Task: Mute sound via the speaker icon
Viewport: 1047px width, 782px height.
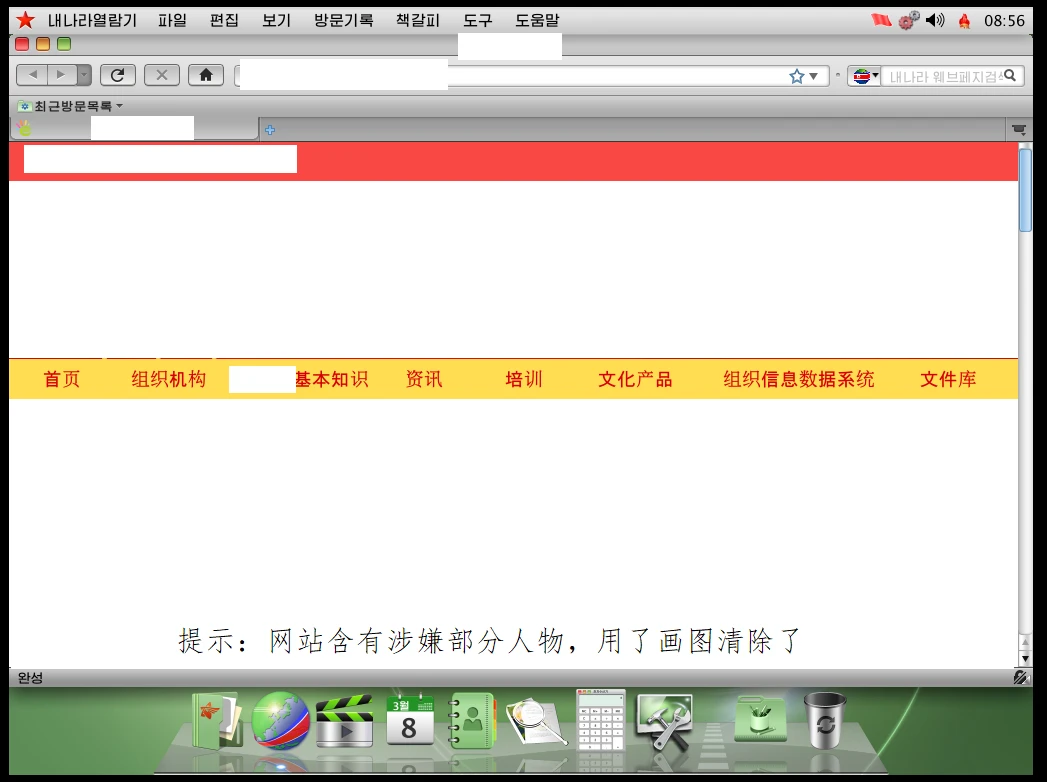Action: pyautogui.click(x=935, y=20)
